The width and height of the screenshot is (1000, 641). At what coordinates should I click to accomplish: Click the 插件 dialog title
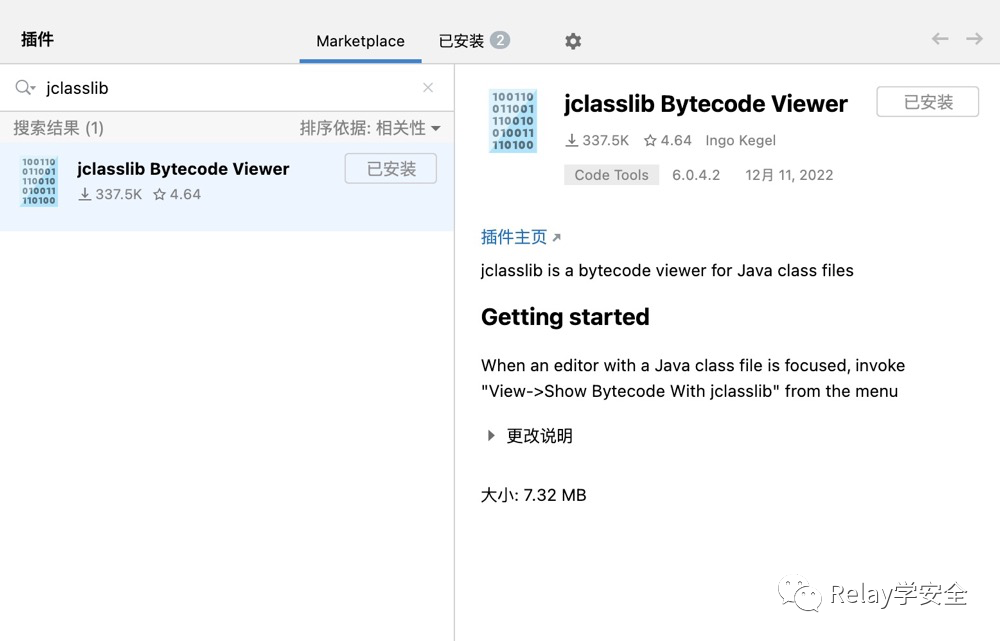pyautogui.click(x=37, y=40)
